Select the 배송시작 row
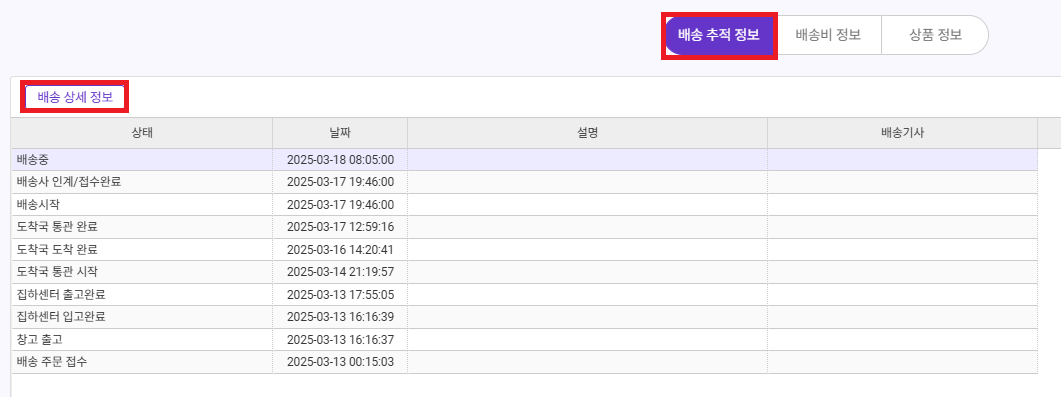Viewport: 1061px width, 397px height. click(524, 204)
